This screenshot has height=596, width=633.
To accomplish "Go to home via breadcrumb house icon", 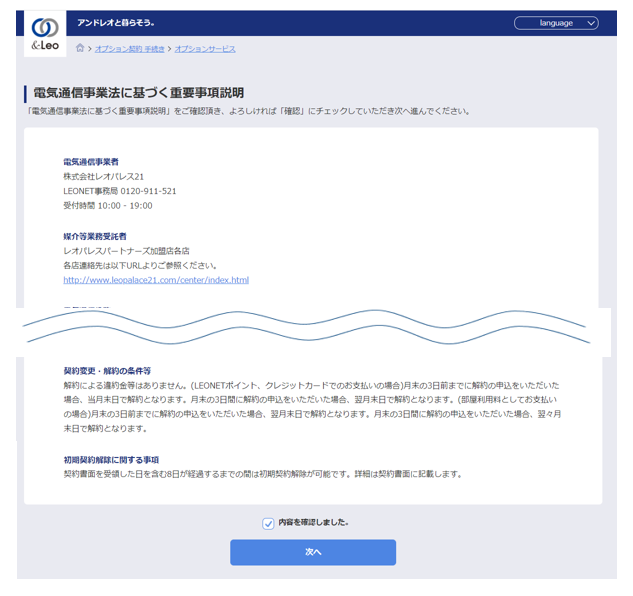I will tap(80, 48).
